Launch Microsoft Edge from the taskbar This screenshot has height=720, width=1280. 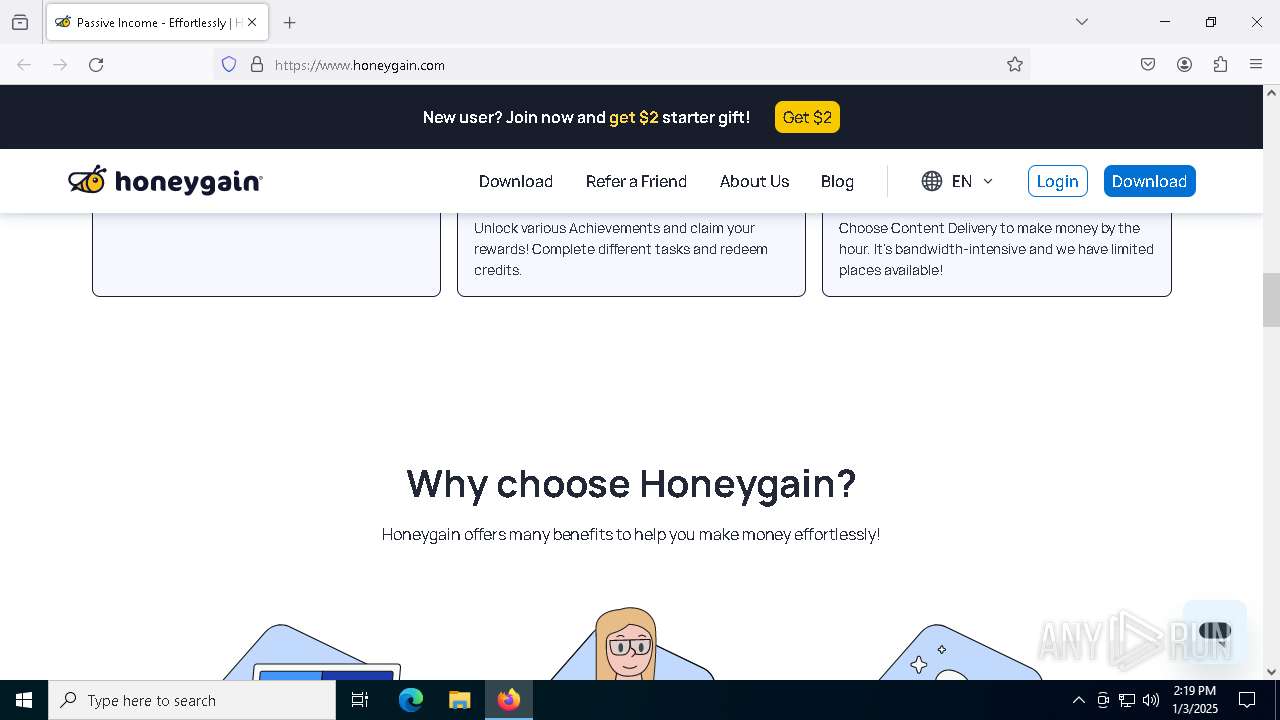(x=411, y=700)
